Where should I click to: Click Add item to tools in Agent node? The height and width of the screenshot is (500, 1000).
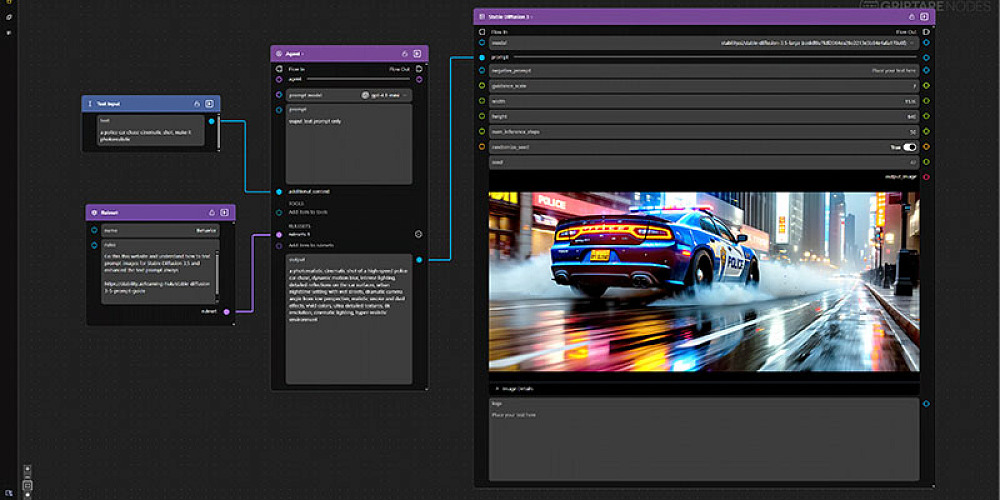click(306, 213)
